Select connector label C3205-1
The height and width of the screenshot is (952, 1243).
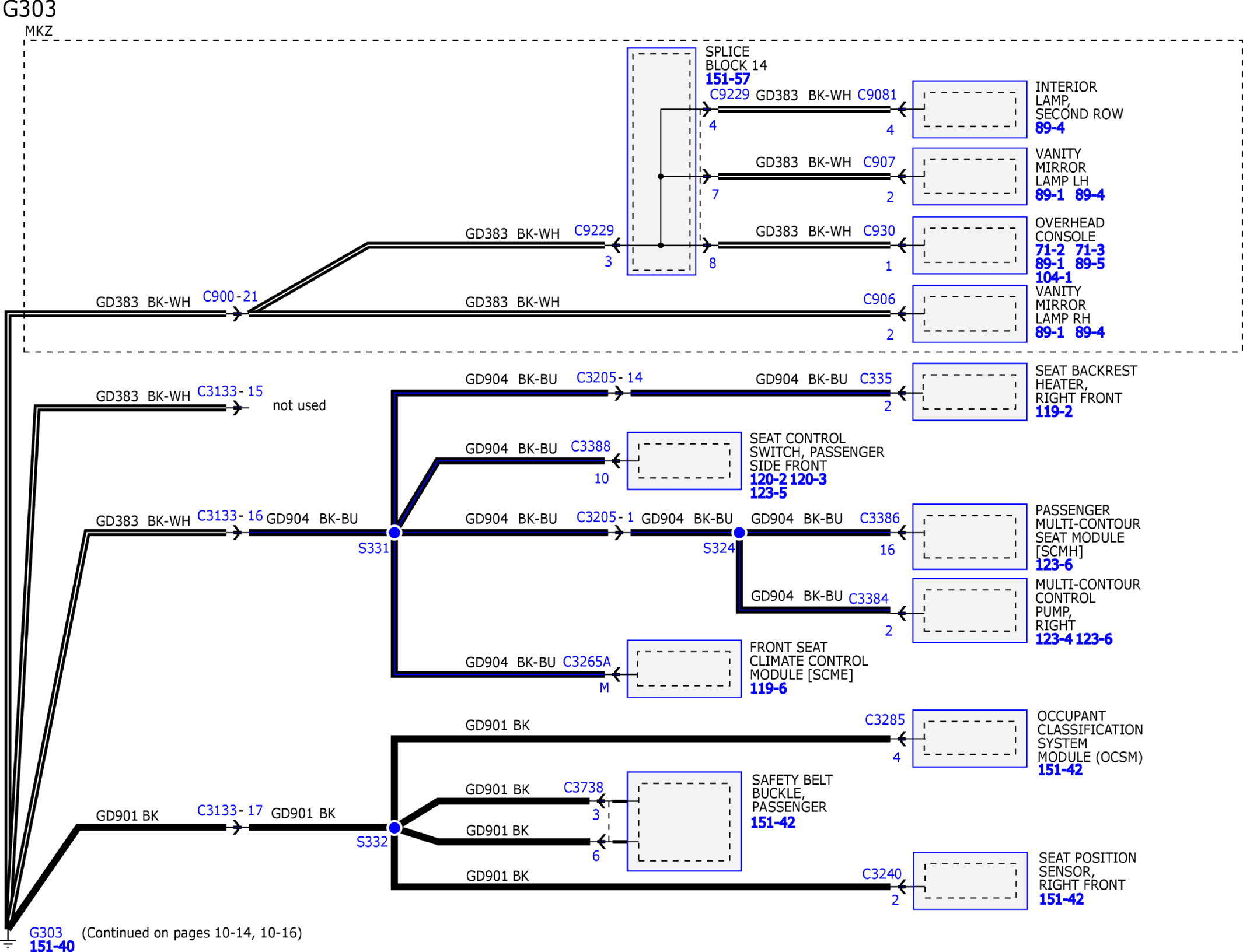coord(605,517)
